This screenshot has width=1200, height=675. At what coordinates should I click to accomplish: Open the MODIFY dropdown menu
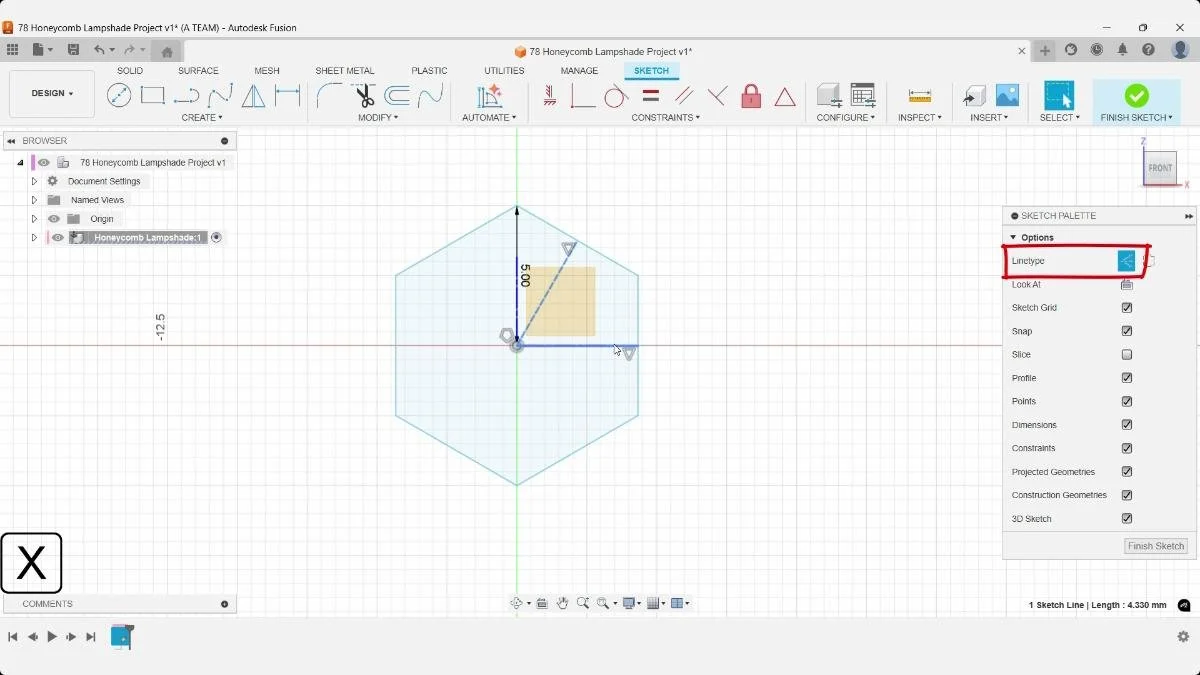point(378,118)
